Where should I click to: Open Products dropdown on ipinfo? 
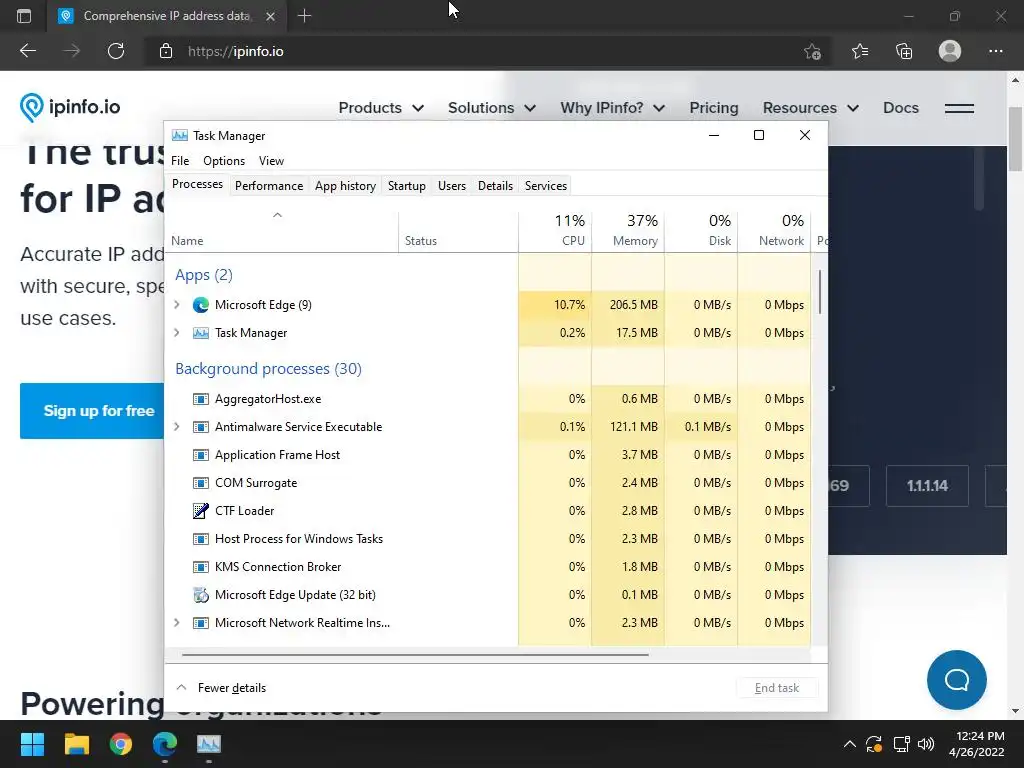click(381, 108)
